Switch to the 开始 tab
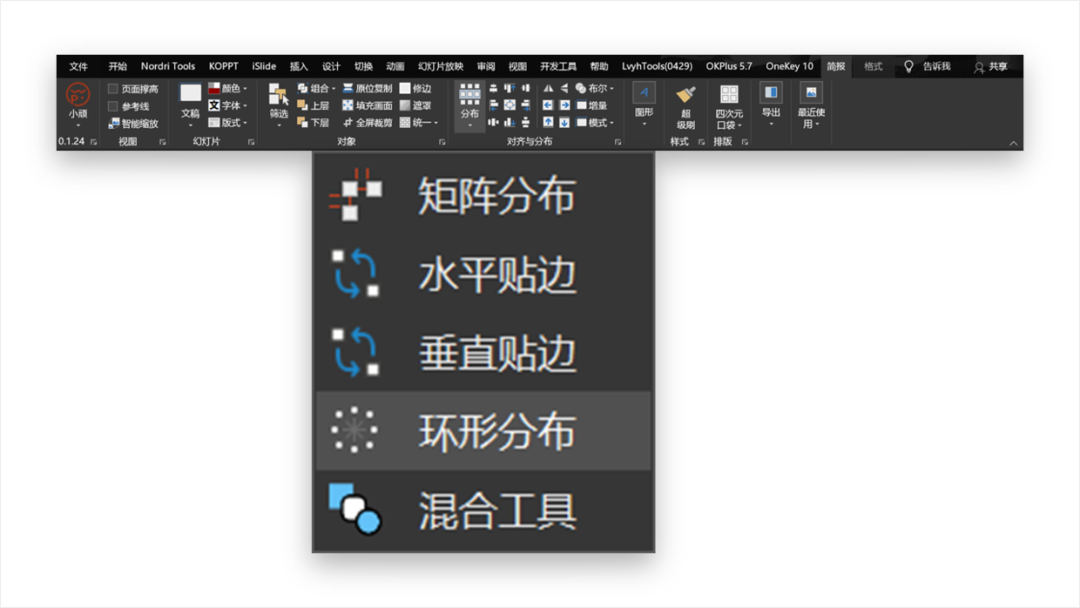This screenshot has width=1080, height=608. pyautogui.click(x=117, y=66)
